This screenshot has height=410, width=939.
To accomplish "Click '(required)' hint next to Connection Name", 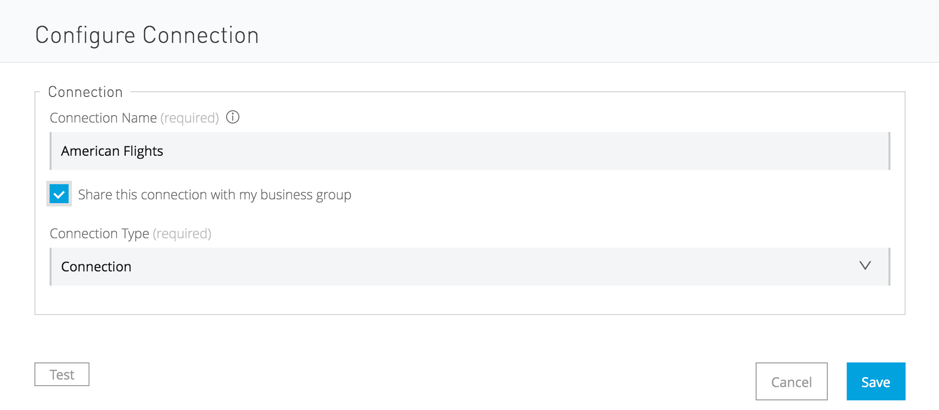I will pos(189,118).
